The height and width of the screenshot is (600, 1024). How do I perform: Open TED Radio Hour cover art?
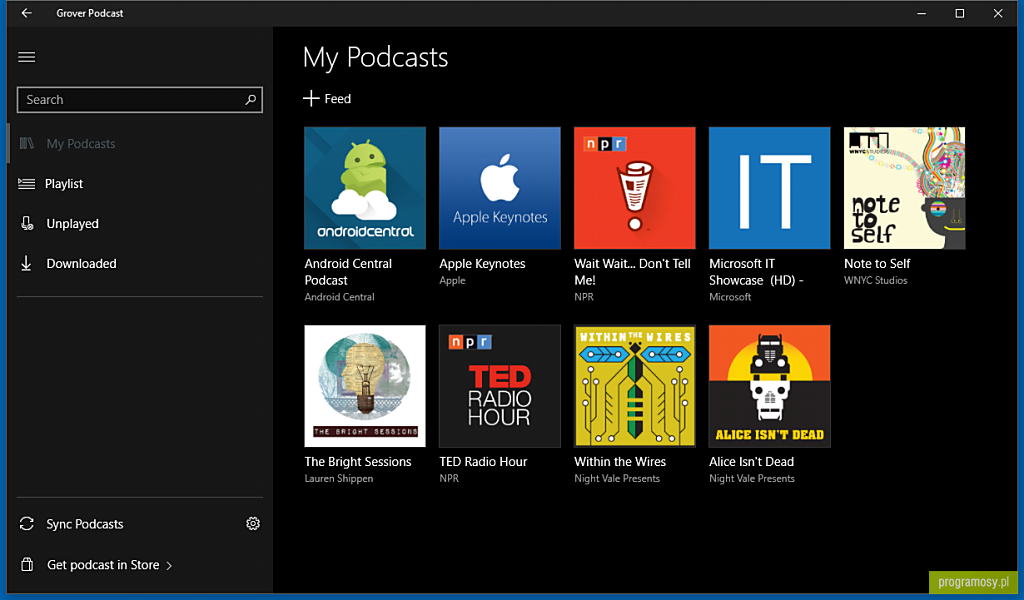click(x=500, y=386)
